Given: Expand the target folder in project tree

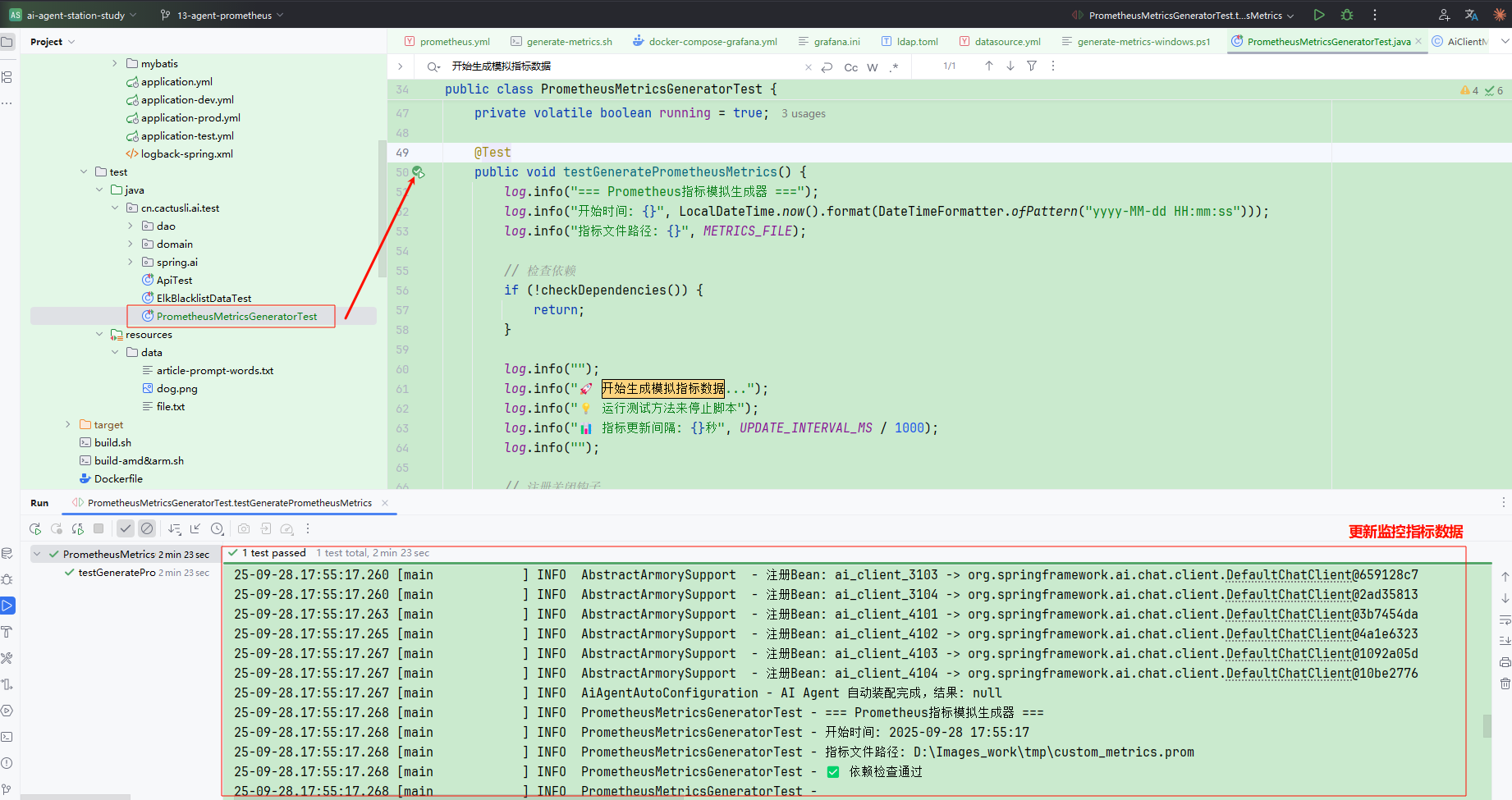Looking at the screenshot, I should click(68, 425).
